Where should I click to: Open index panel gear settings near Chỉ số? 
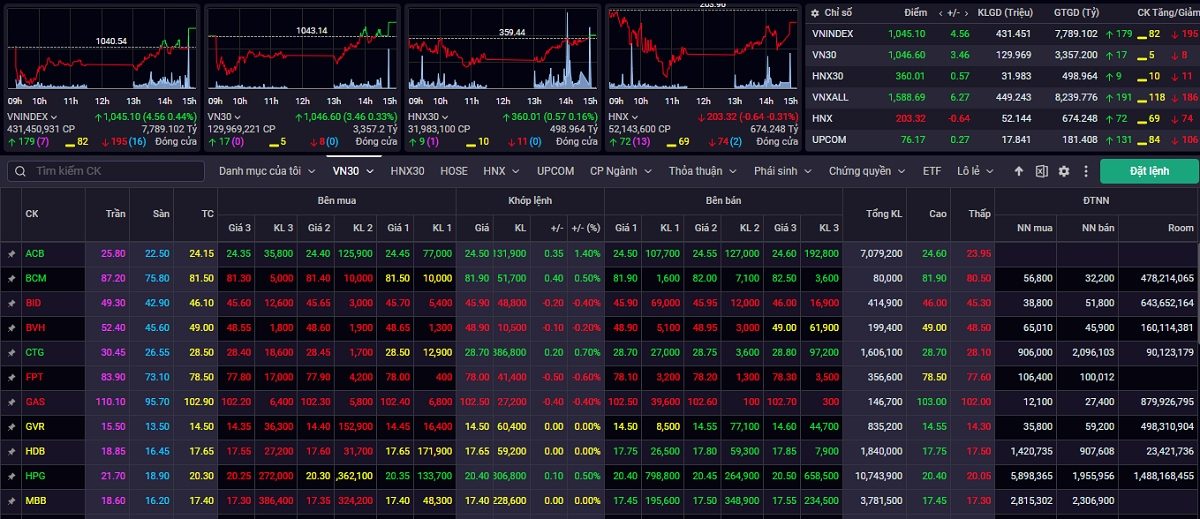click(x=813, y=12)
